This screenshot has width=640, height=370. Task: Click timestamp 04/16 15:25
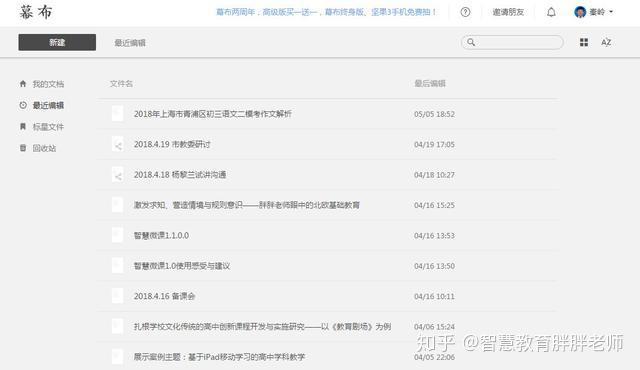point(434,205)
